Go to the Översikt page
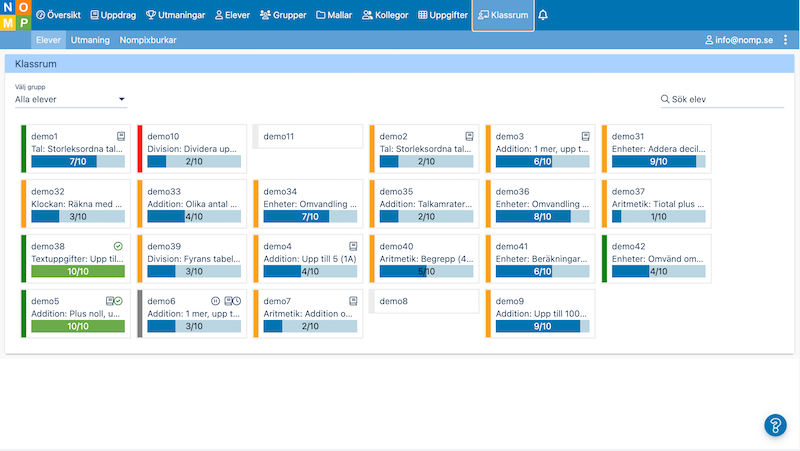 (x=58, y=16)
